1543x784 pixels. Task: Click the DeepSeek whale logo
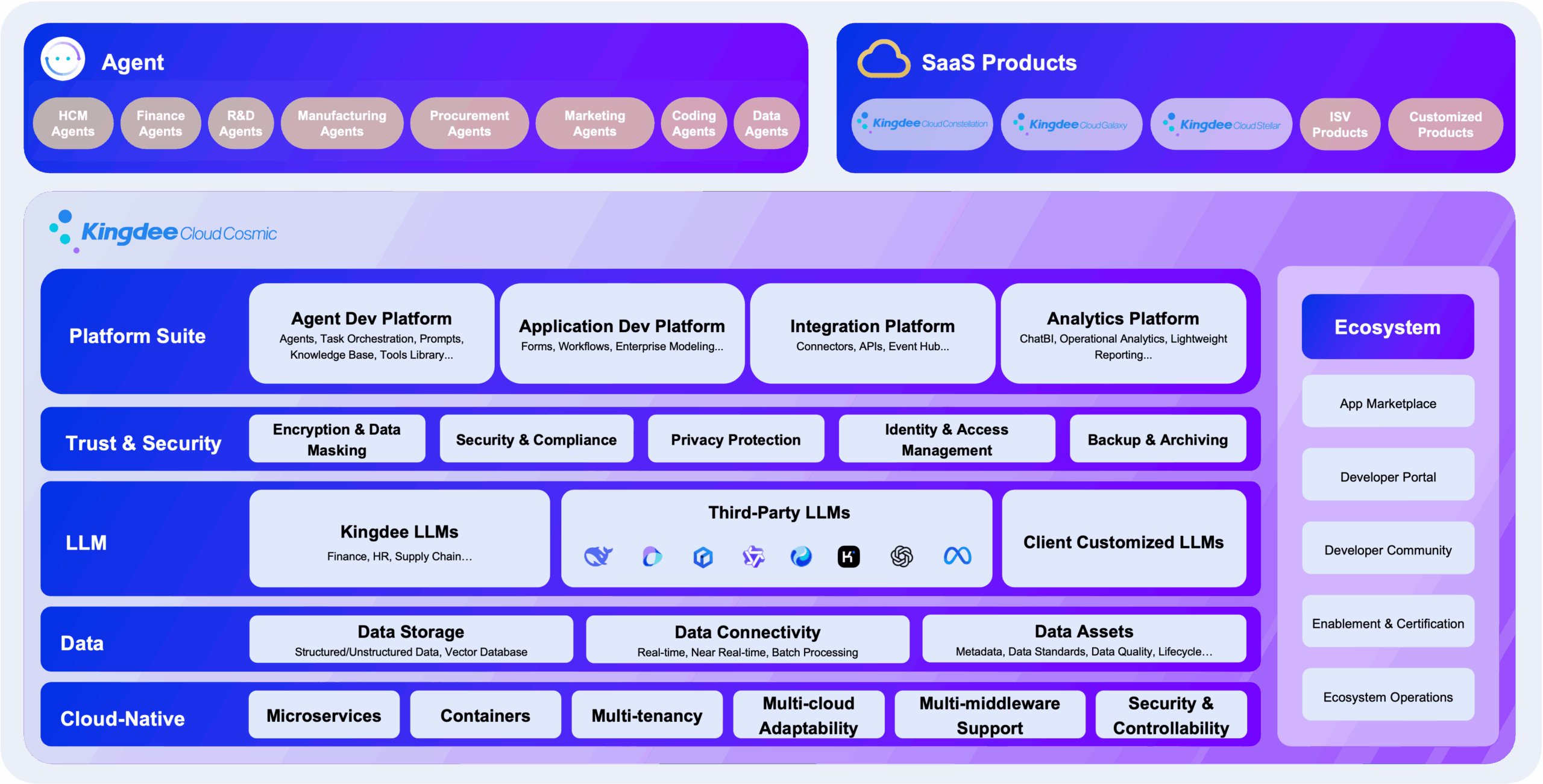(598, 556)
